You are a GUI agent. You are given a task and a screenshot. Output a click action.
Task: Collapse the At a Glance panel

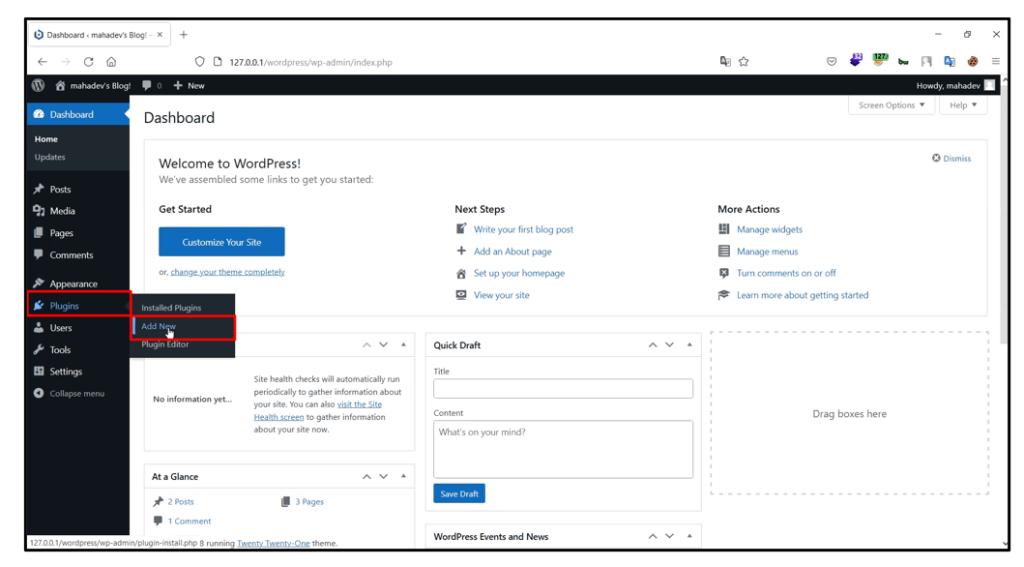[x=403, y=477]
